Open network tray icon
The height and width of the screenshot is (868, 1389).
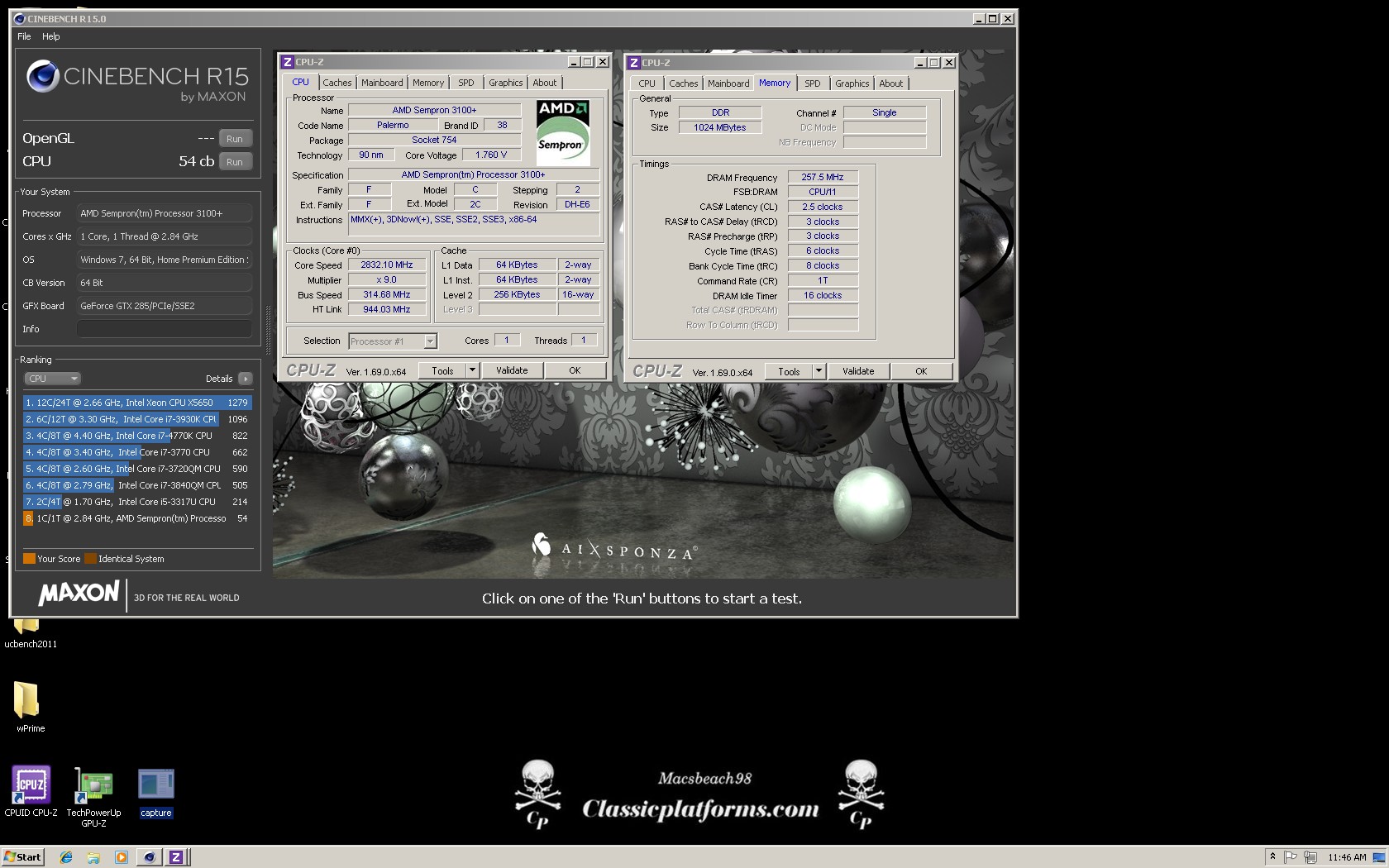pyautogui.click(x=1310, y=857)
